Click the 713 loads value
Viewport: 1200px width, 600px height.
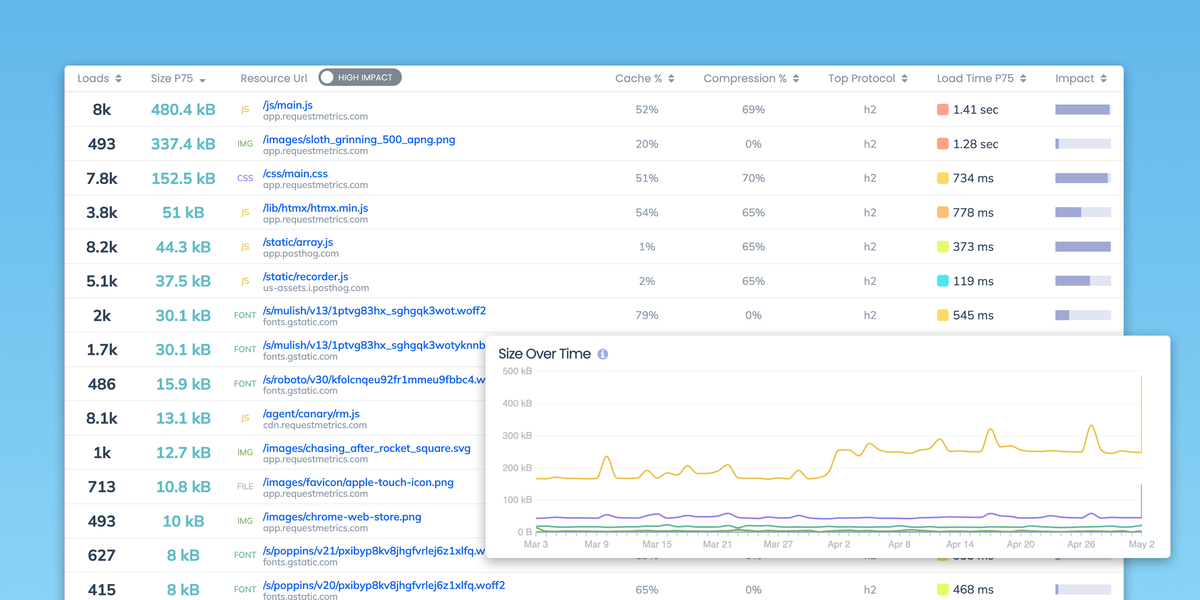coord(102,487)
